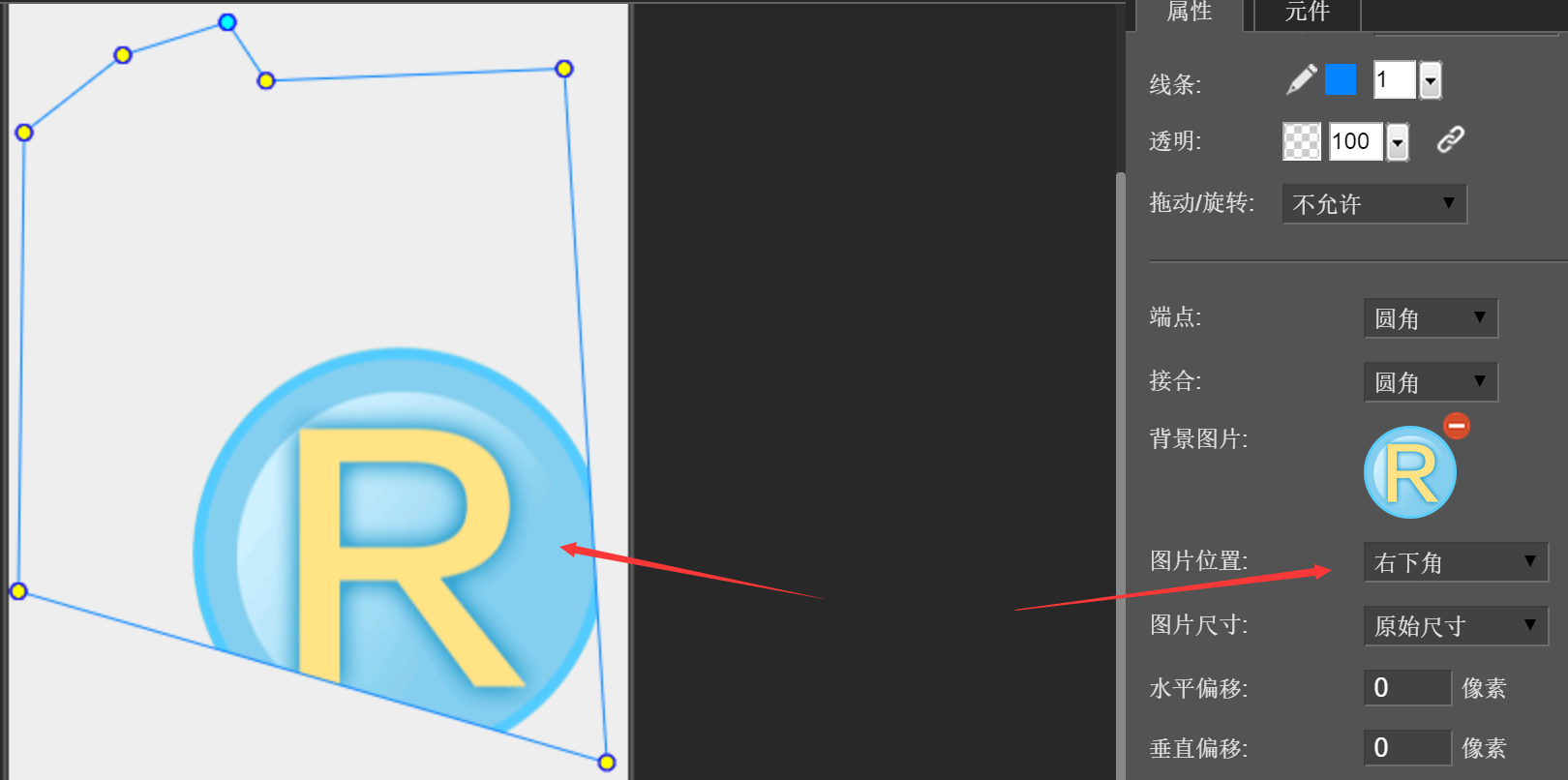Image resolution: width=1568 pixels, height=780 pixels.
Task: Expand the 拖动/旋转 dropdown
Action: click(x=1374, y=204)
